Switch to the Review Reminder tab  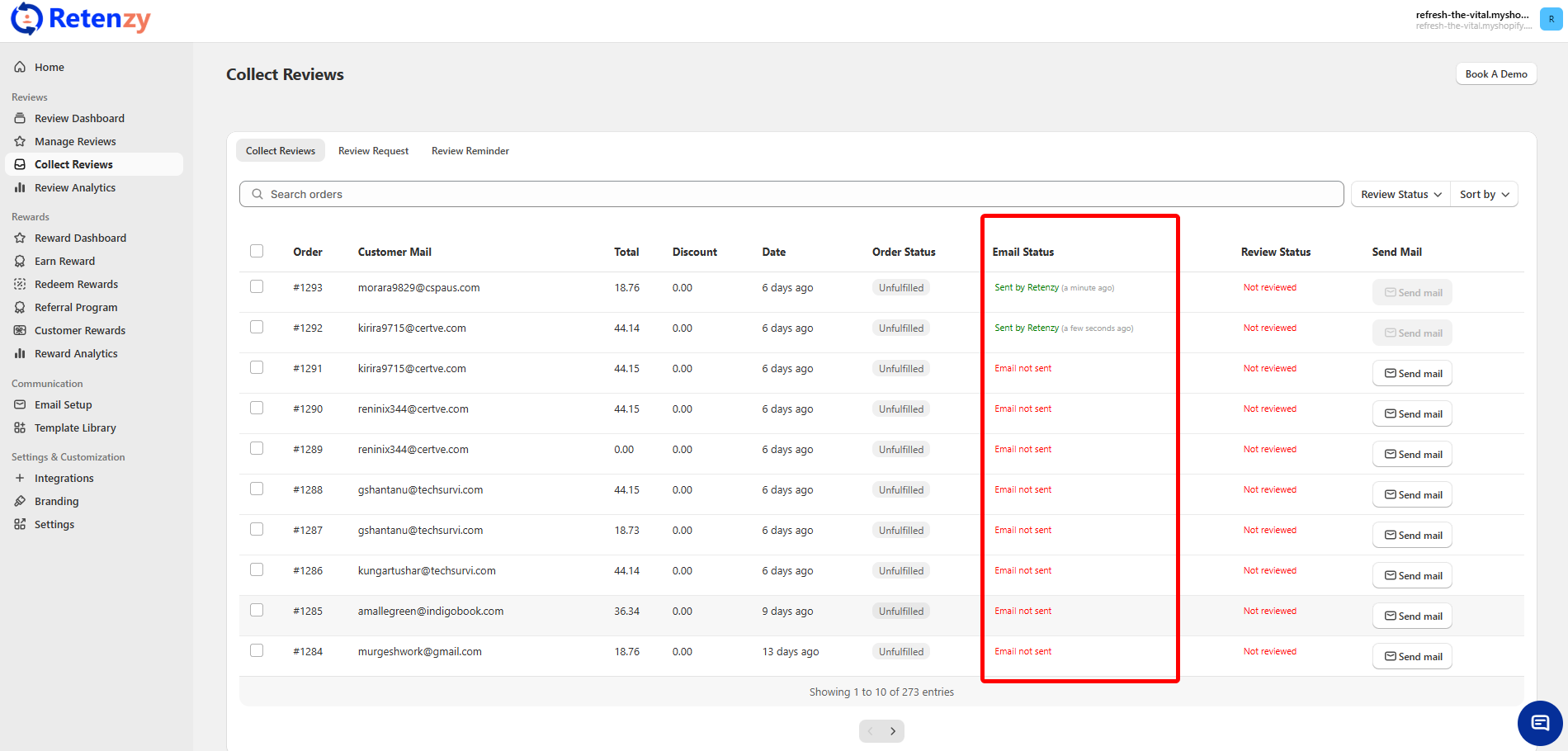tap(470, 151)
